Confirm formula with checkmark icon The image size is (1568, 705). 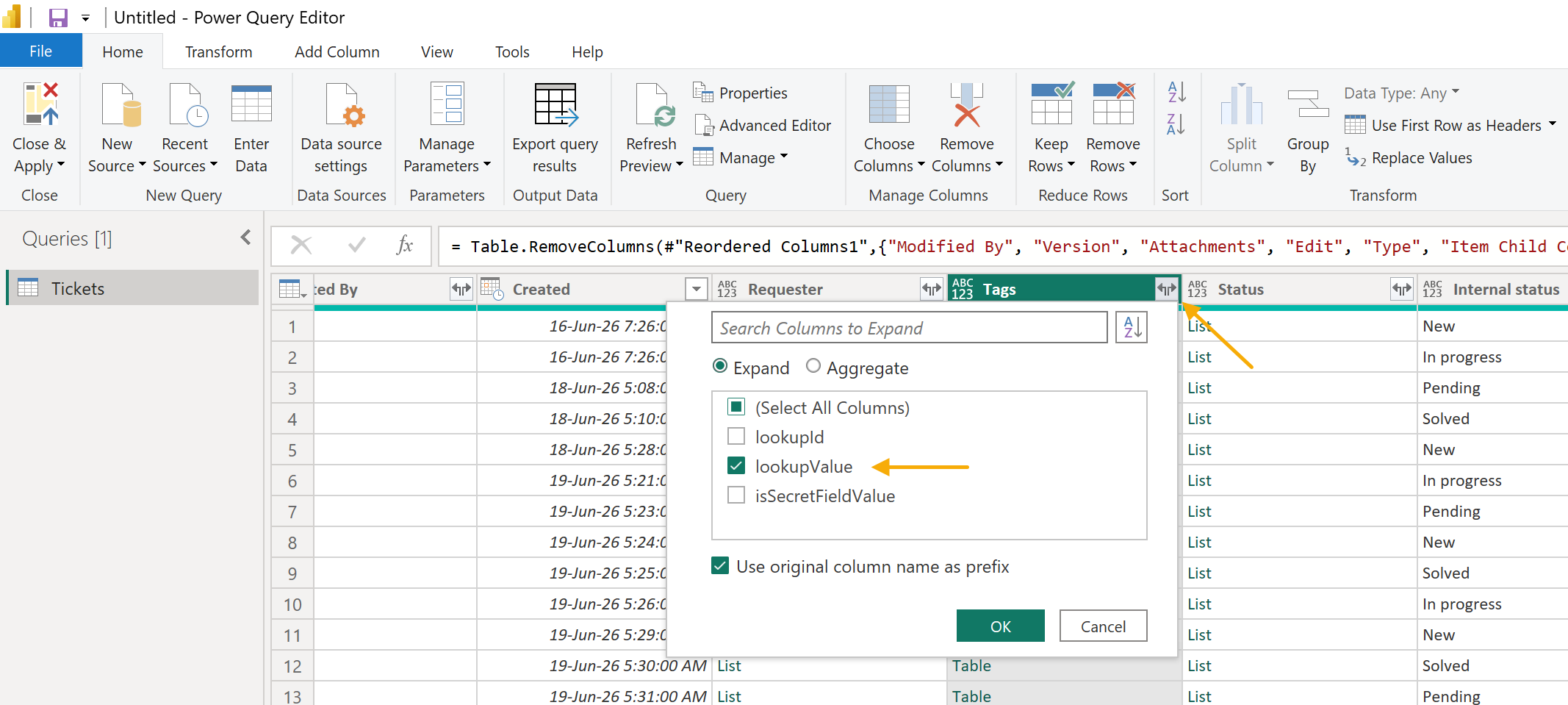click(x=357, y=245)
